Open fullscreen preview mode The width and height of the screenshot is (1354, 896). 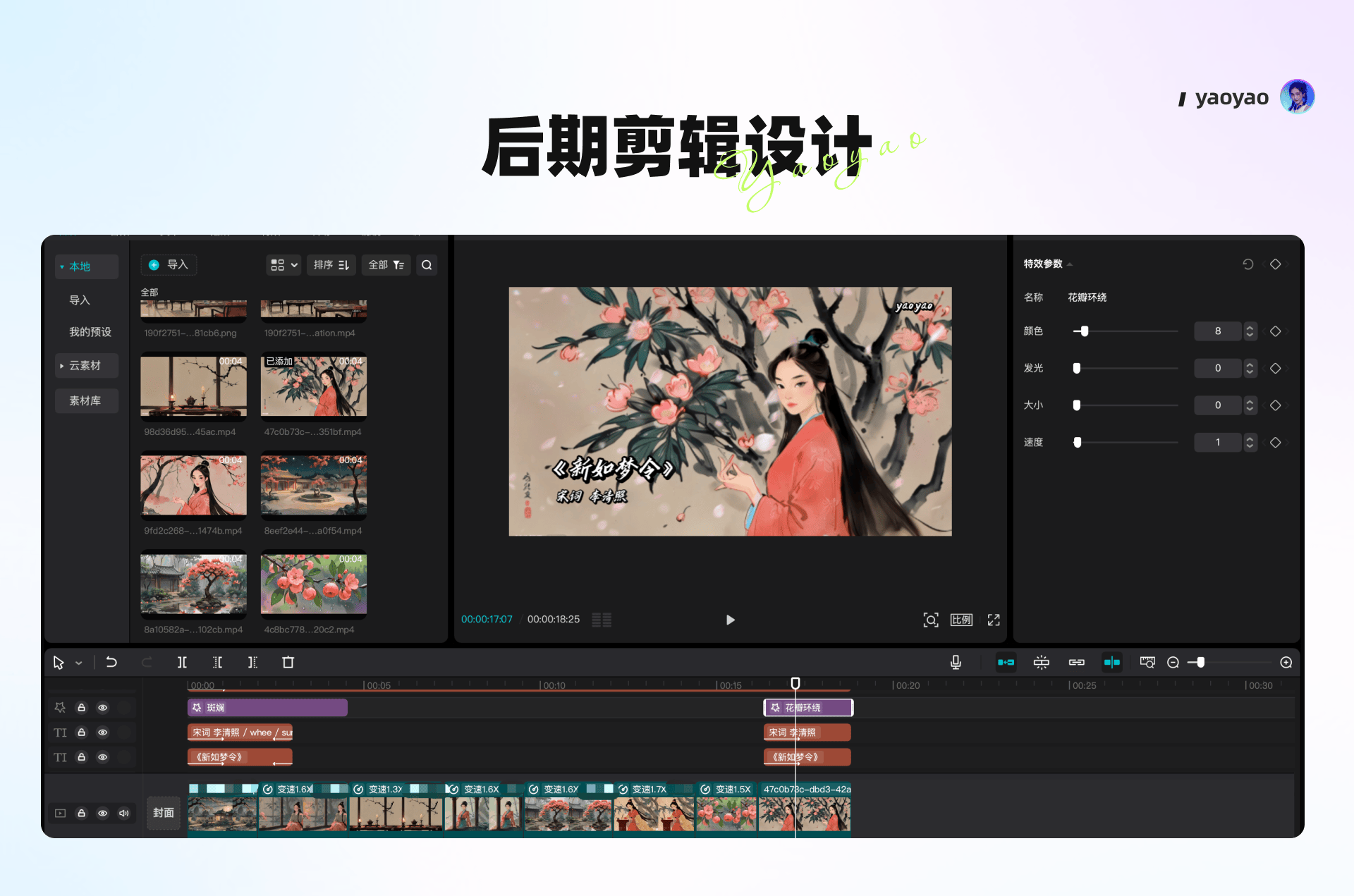tap(994, 620)
